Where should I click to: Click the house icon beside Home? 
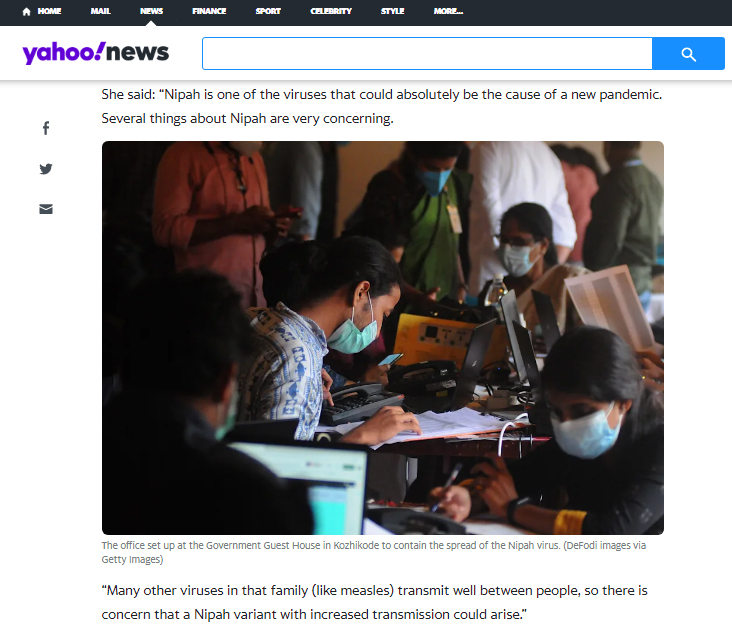coord(27,12)
